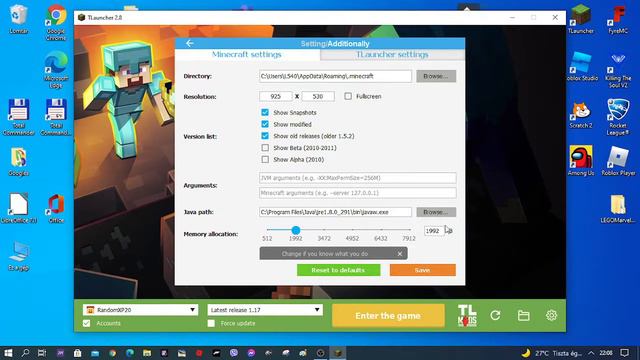The image size is (640, 360).
Task: Click the 22:08 taskbar clock
Action: pyautogui.click(x=606, y=353)
